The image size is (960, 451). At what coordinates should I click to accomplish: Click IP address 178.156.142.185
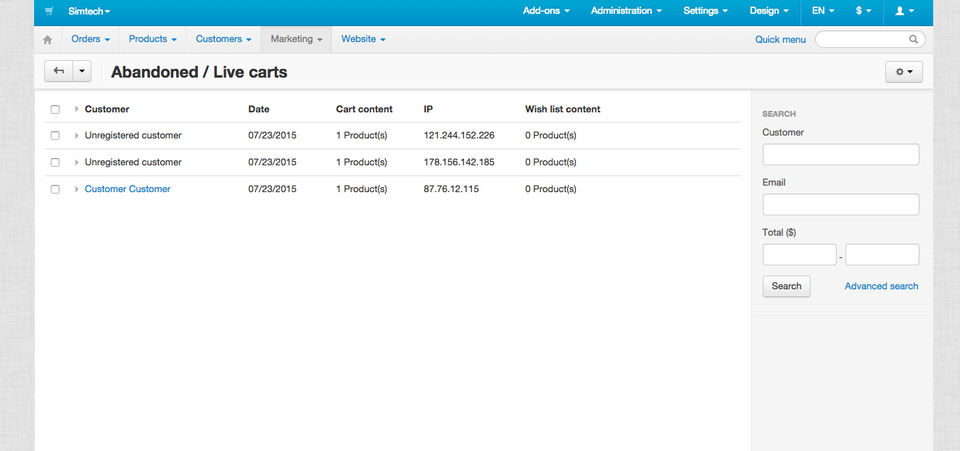click(x=459, y=162)
